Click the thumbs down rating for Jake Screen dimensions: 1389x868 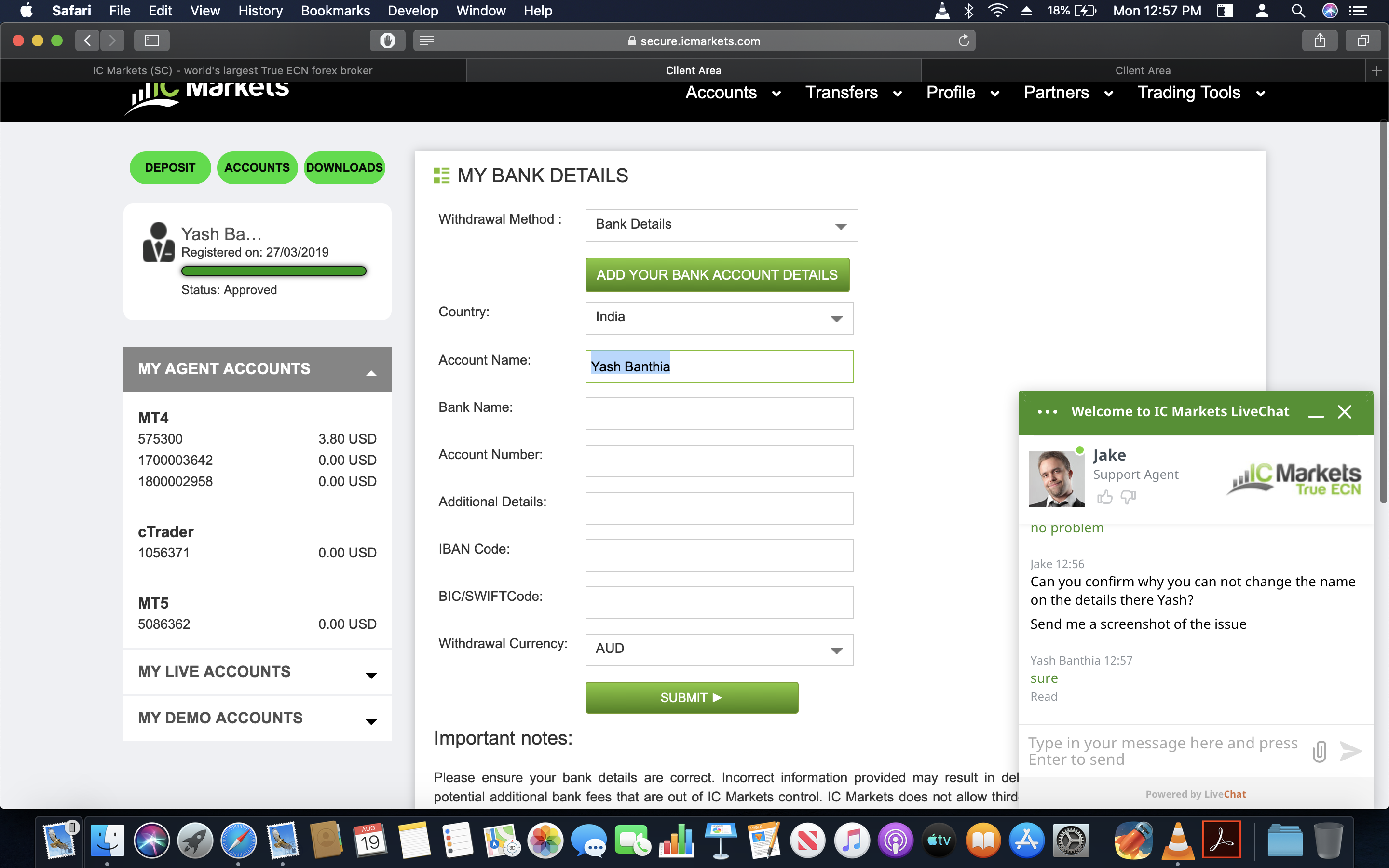click(1129, 497)
